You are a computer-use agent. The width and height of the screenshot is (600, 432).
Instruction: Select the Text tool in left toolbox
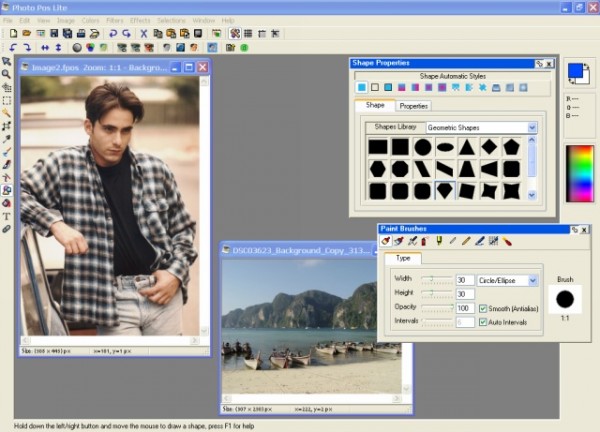7,216
